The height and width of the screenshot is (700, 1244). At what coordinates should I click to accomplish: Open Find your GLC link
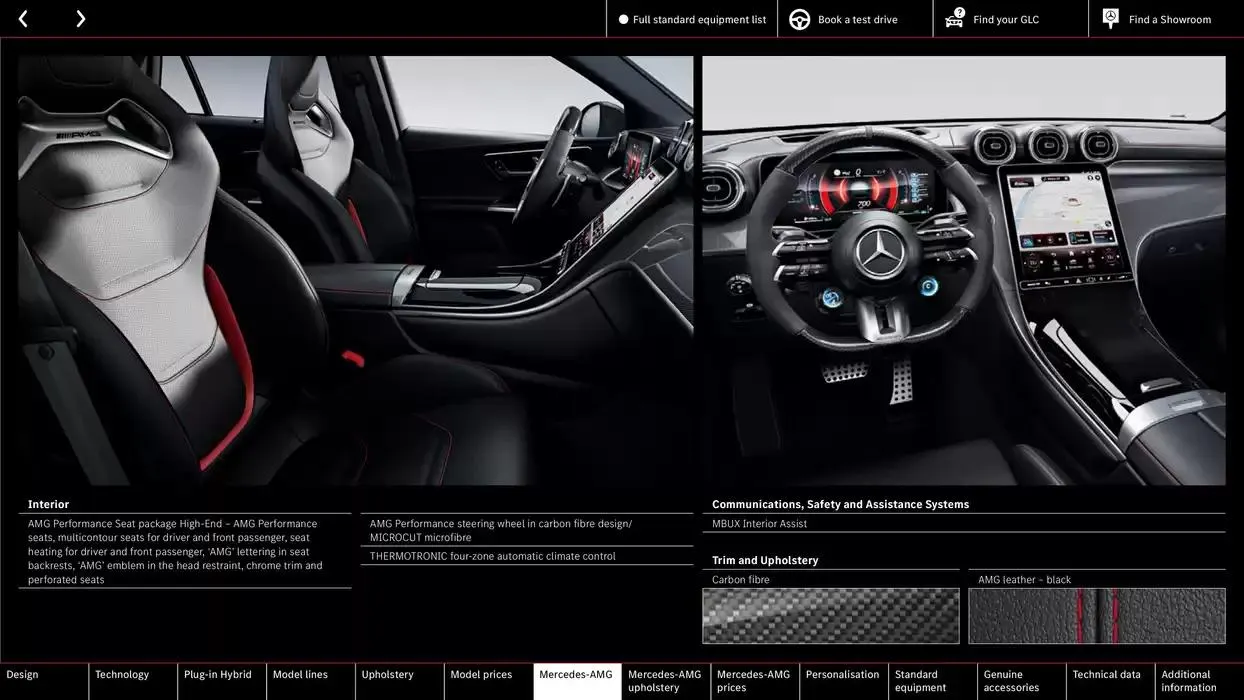[1006, 19]
